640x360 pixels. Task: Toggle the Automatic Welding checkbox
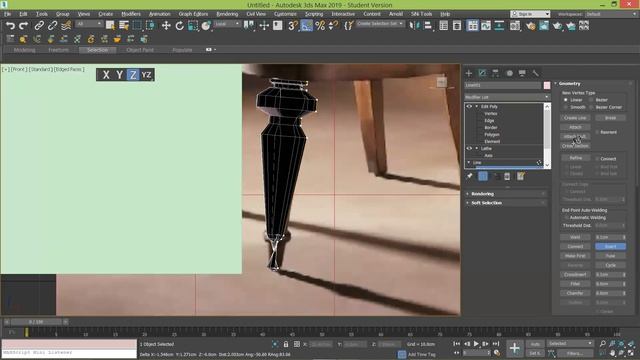point(566,218)
